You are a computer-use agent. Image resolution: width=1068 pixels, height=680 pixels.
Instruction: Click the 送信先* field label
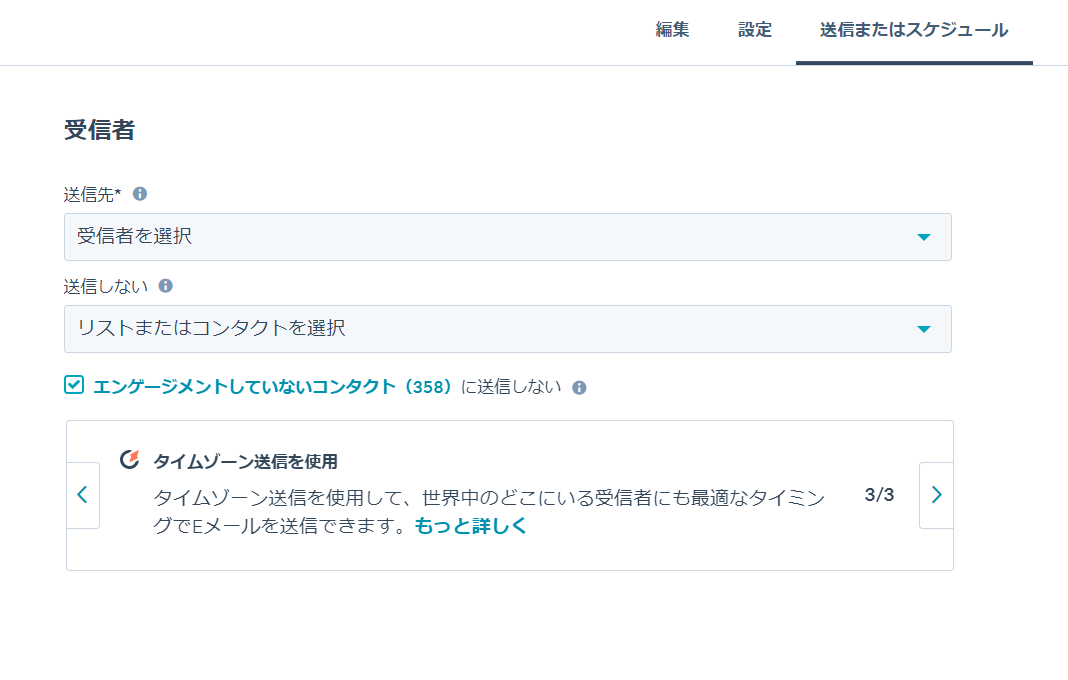point(92,195)
